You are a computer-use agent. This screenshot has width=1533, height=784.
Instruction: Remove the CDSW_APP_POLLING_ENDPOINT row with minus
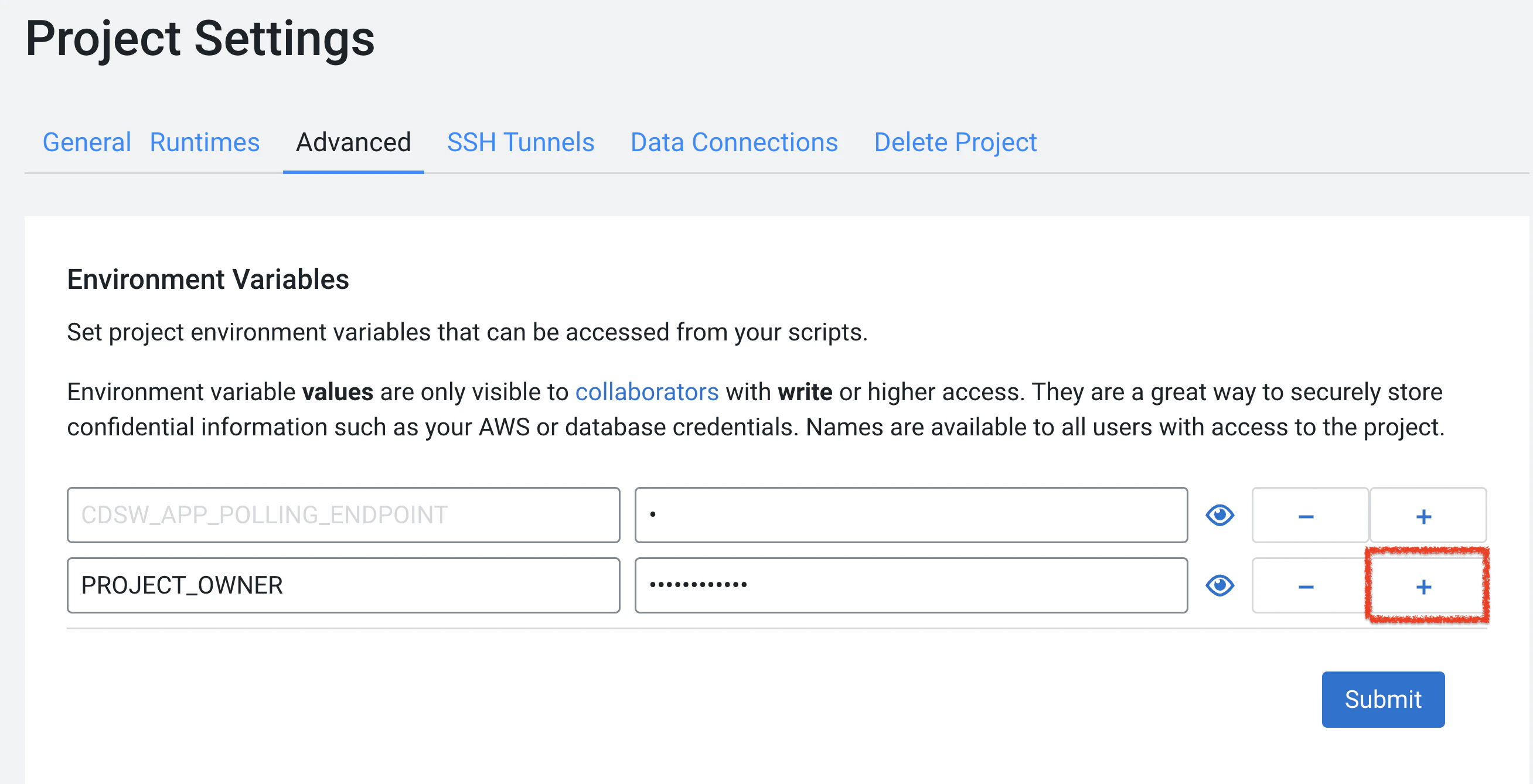point(1306,516)
